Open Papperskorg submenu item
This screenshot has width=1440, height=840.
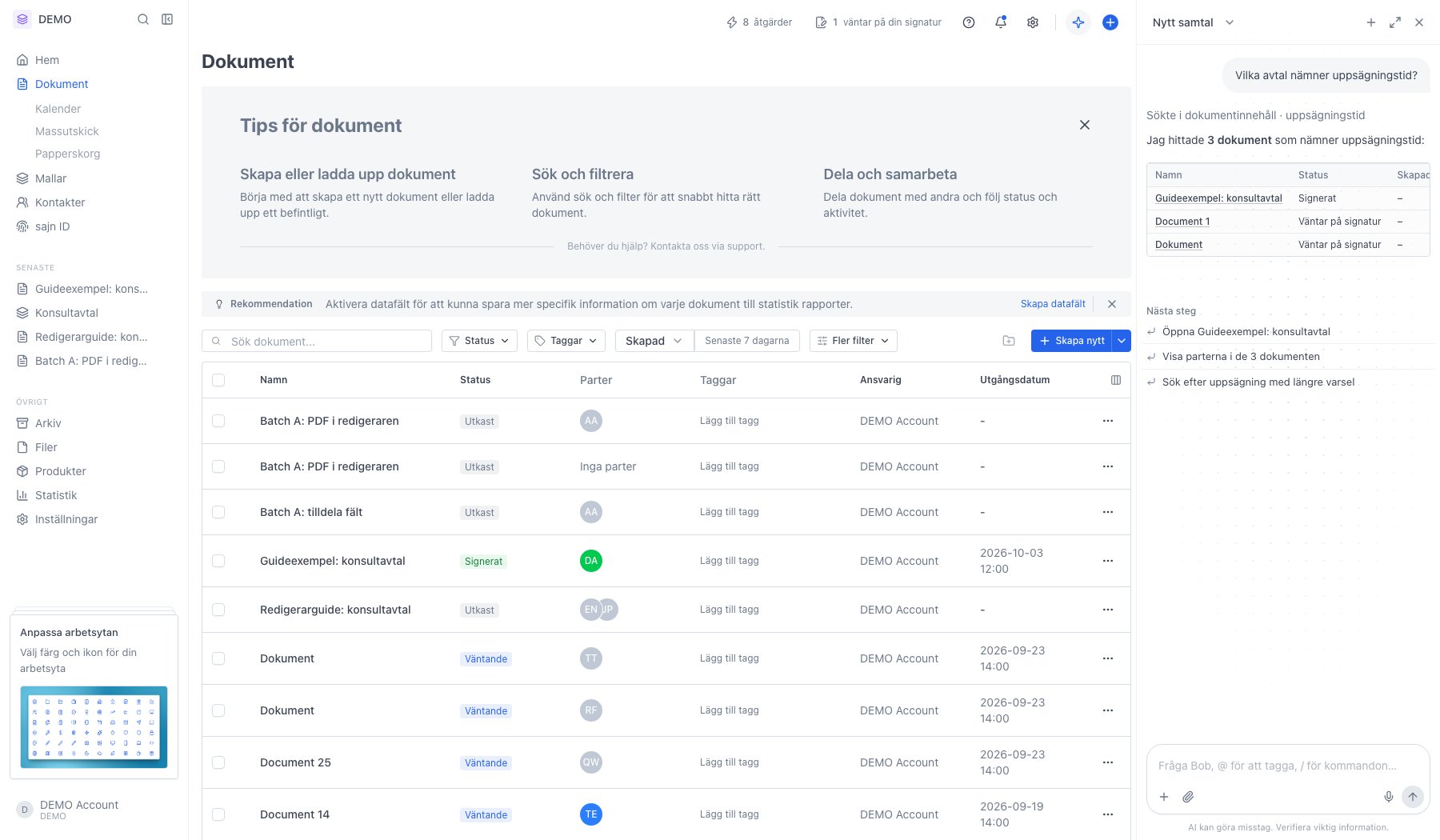click(x=68, y=154)
